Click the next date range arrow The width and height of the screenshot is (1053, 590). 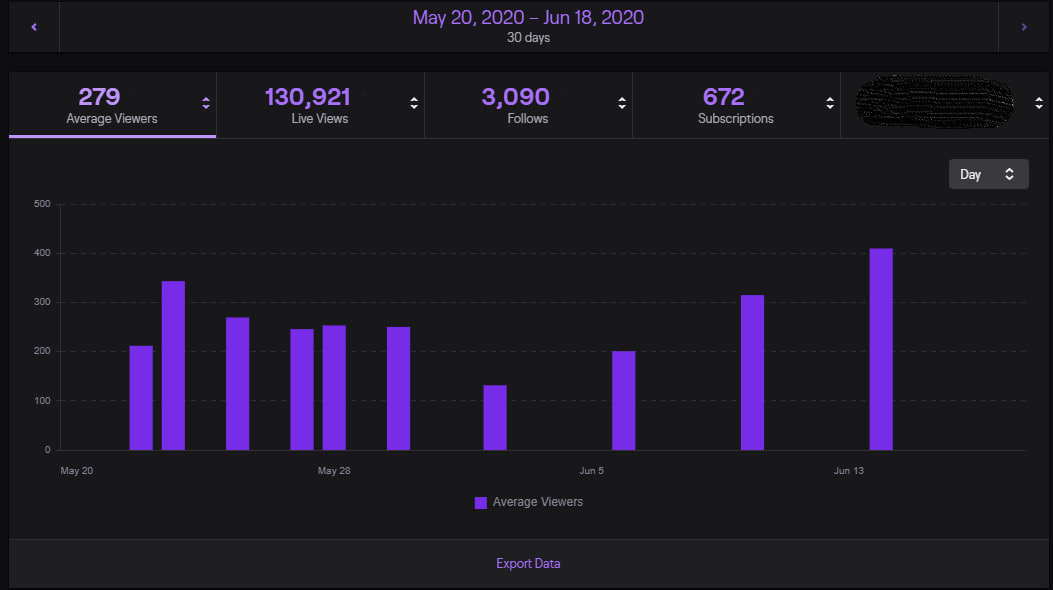coord(1022,26)
